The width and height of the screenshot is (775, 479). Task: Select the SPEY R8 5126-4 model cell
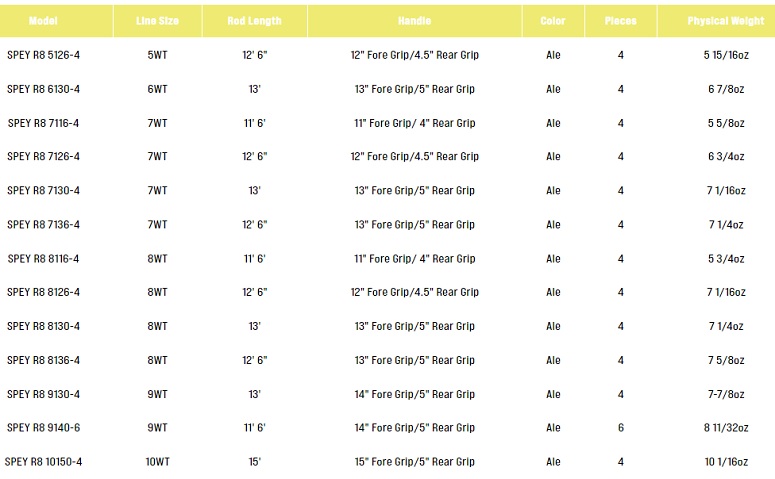click(x=43, y=55)
